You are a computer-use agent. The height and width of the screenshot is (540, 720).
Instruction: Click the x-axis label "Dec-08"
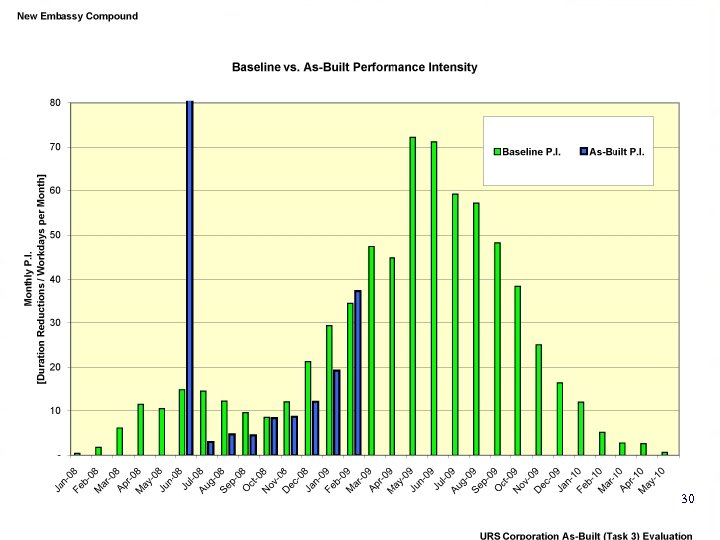[x=294, y=481]
